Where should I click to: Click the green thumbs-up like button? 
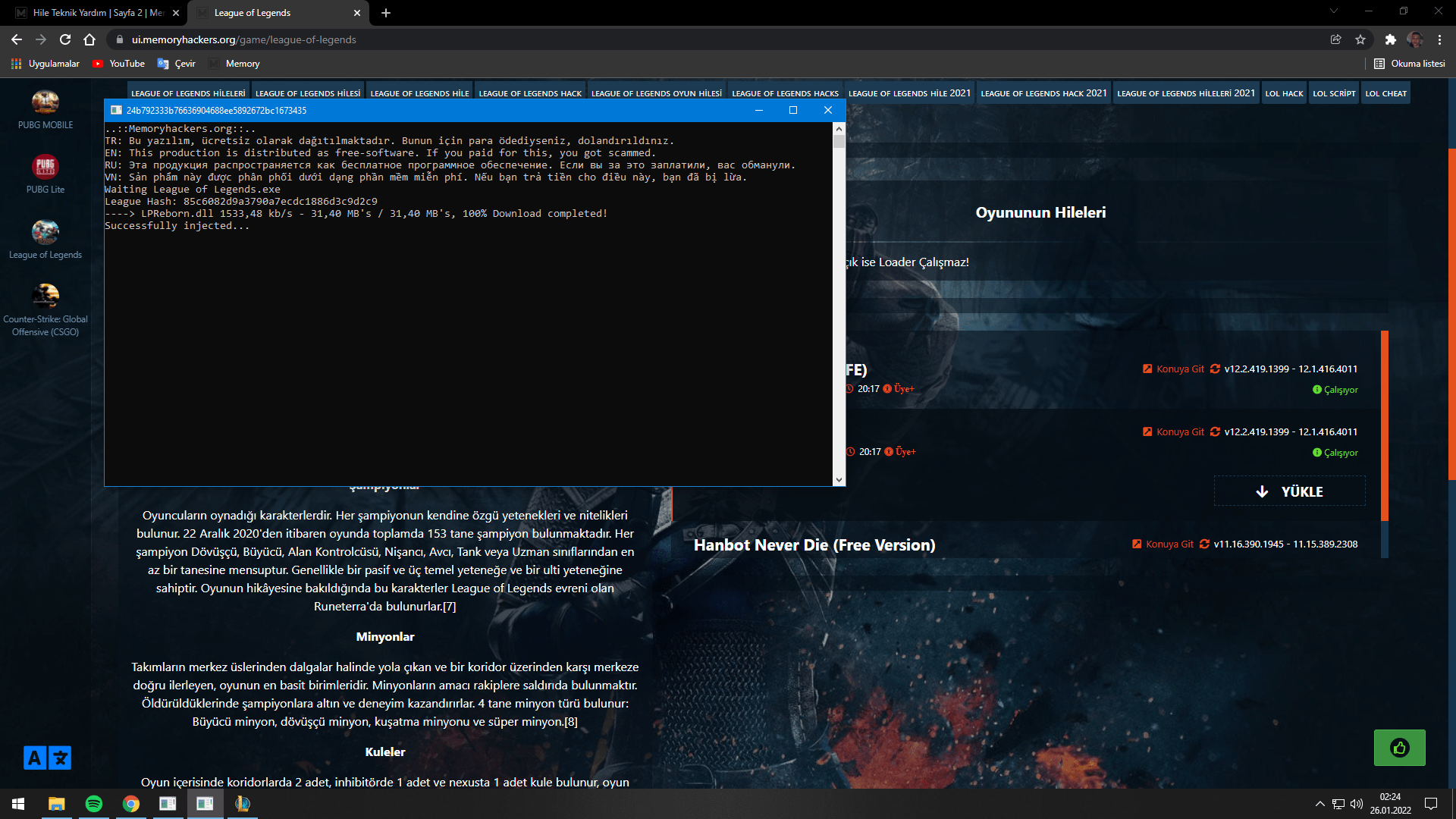coord(1400,748)
